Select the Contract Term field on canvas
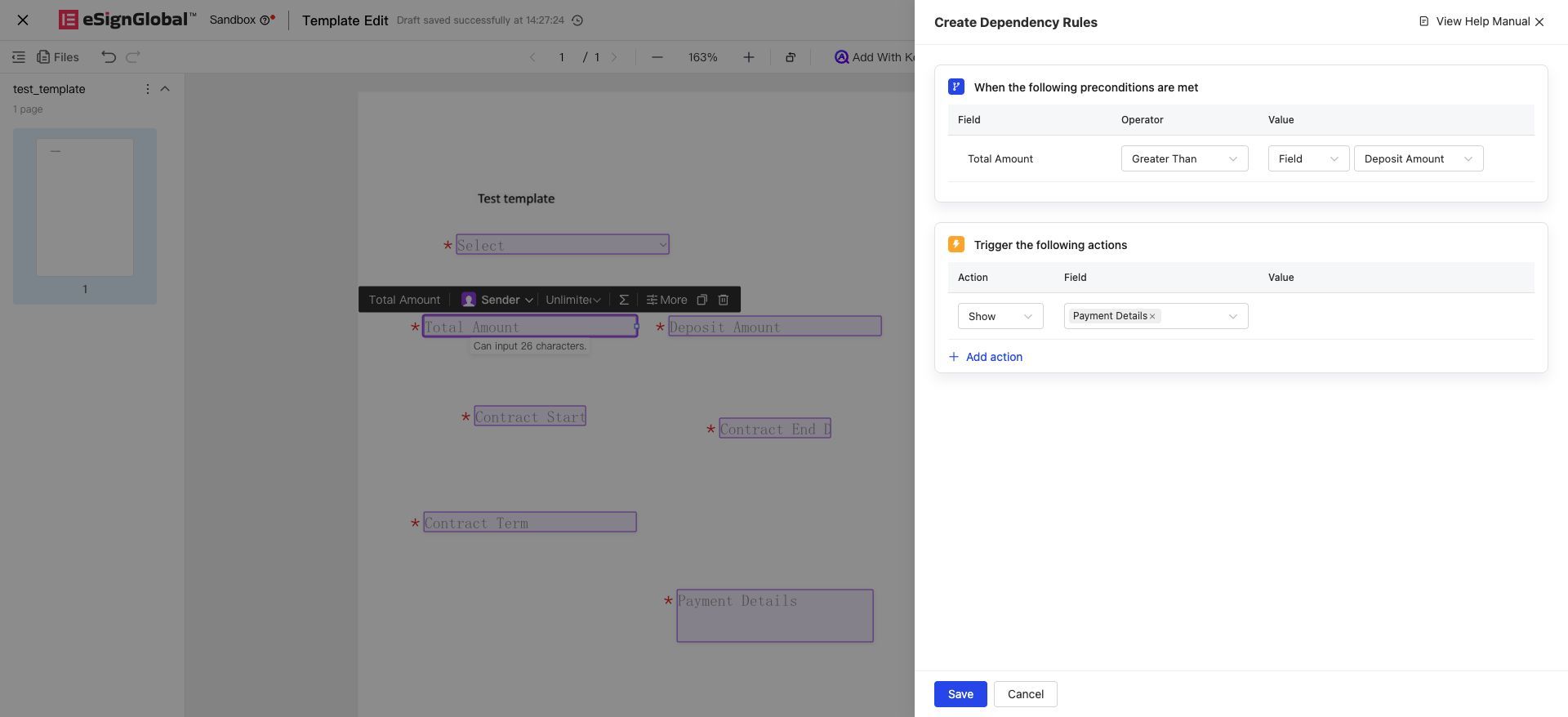1568x717 pixels. pyautogui.click(x=530, y=523)
